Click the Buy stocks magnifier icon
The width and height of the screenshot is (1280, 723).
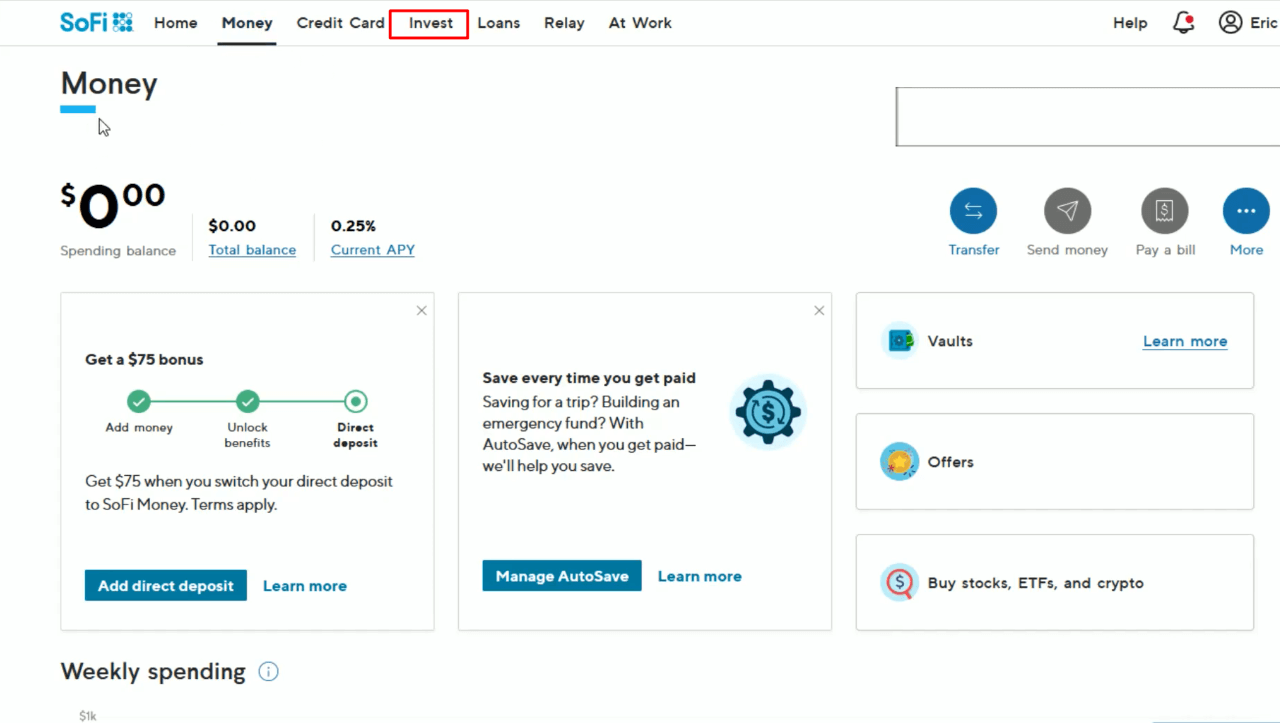coord(900,583)
